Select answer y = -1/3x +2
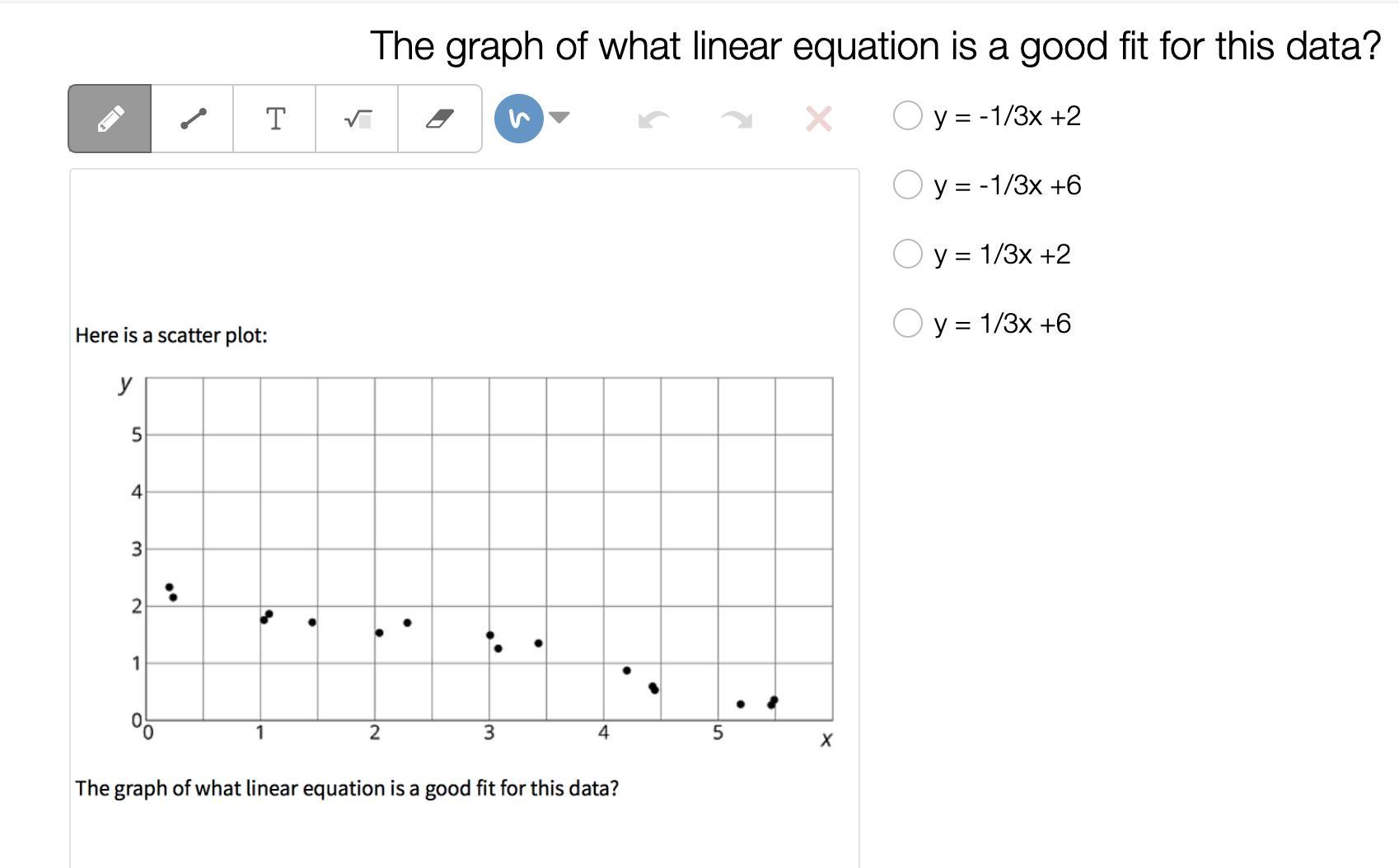 tap(907, 115)
